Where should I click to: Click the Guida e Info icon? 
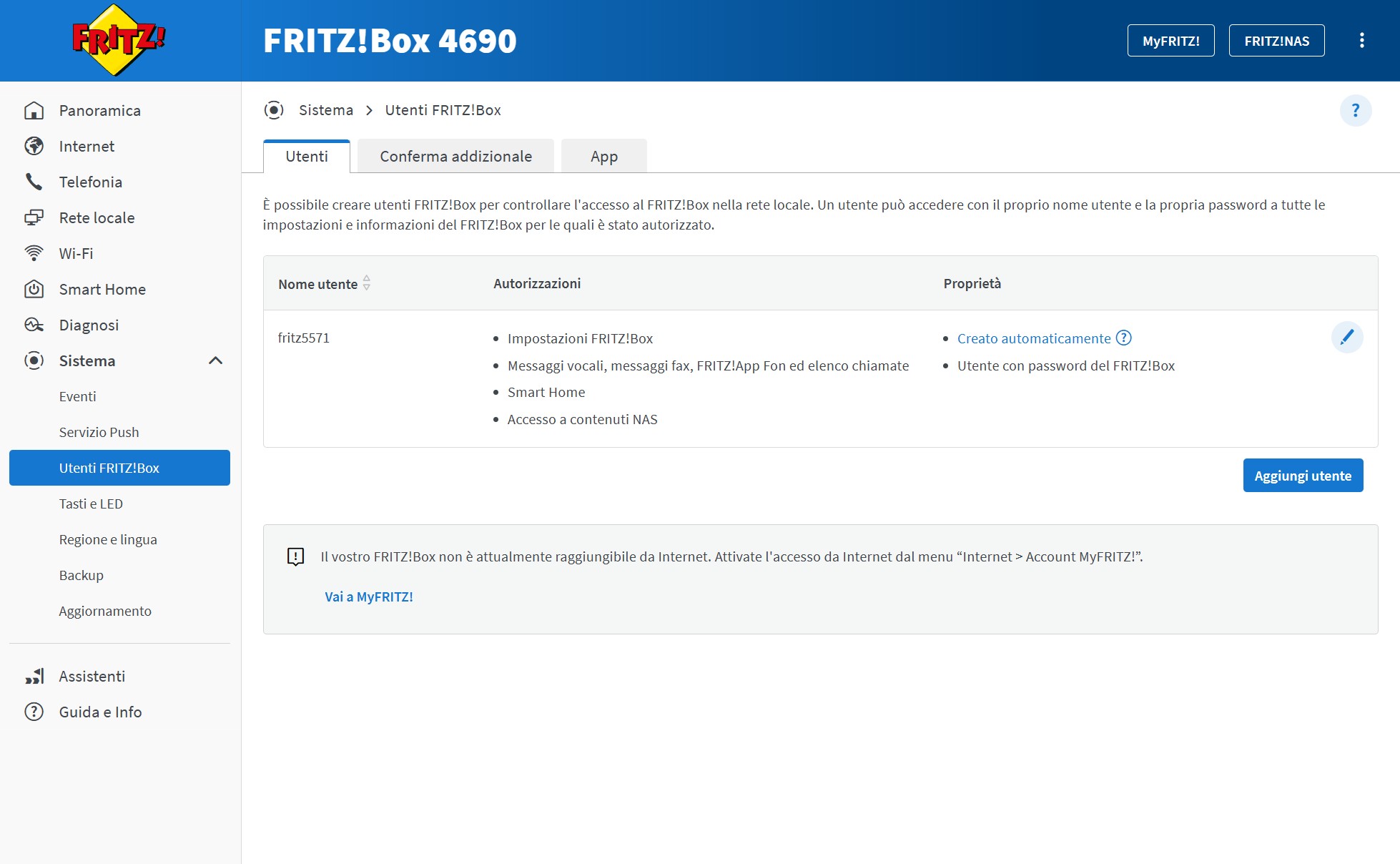pos(34,712)
